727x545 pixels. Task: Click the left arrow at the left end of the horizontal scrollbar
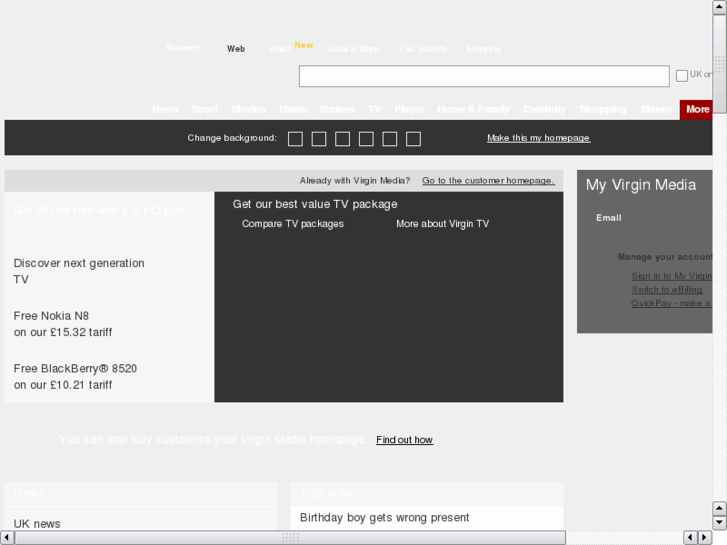(6, 538)
